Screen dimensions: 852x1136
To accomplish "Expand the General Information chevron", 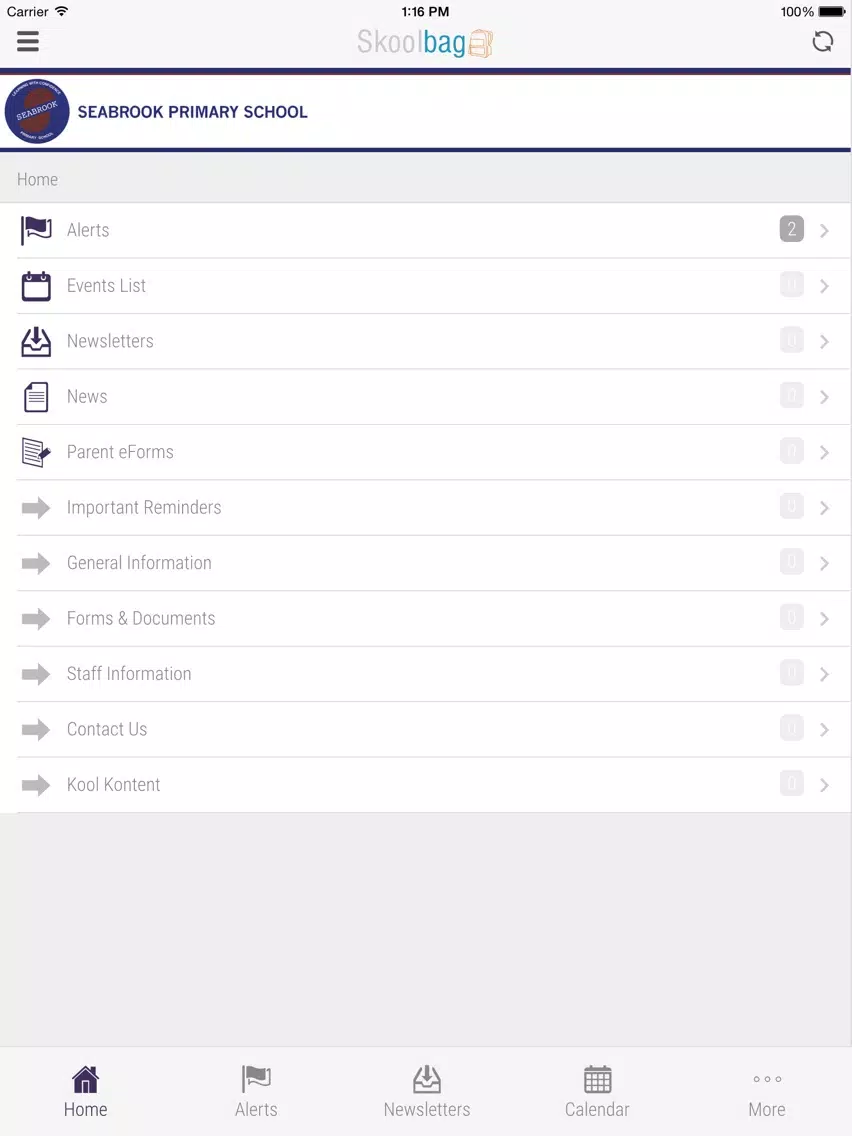I will click(824, 564).
